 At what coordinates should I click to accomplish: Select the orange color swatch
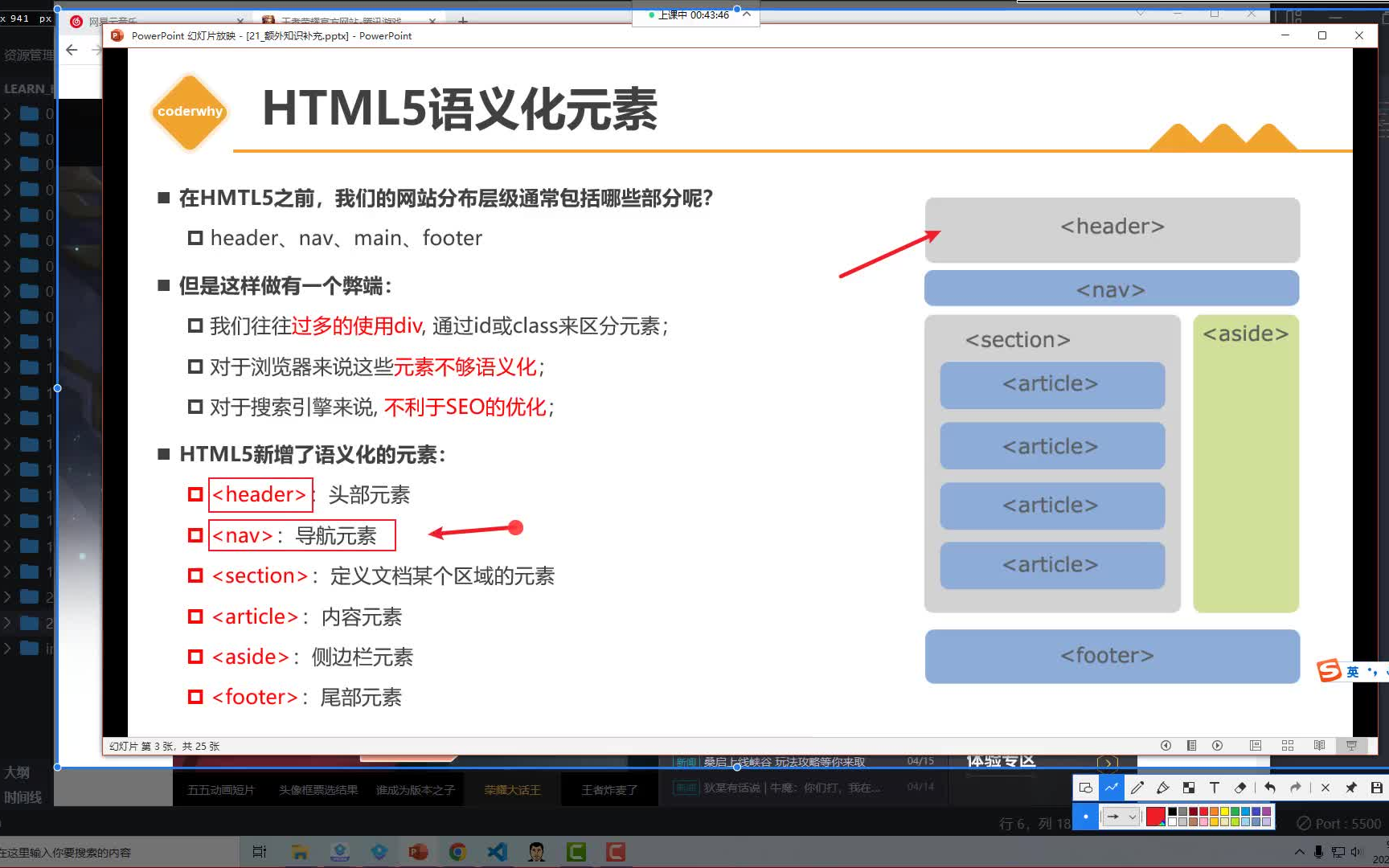point(1214,812)
